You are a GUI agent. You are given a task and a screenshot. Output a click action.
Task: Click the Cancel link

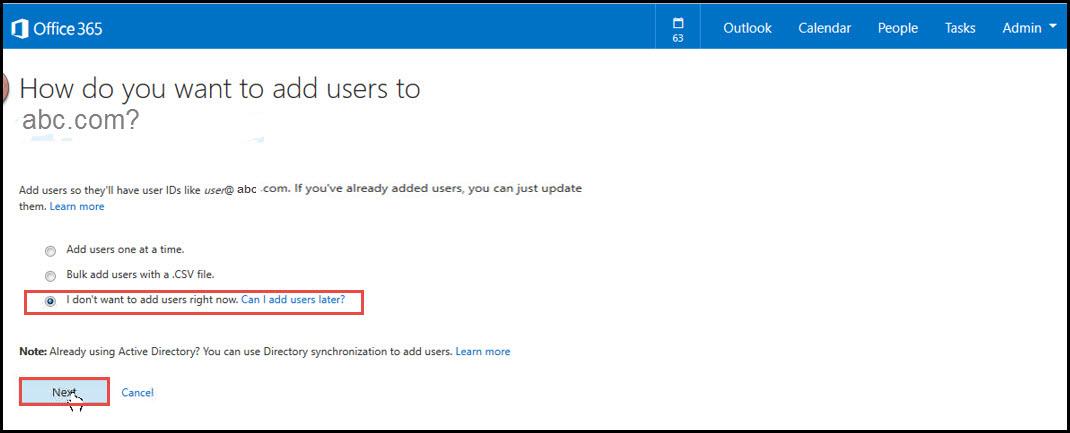click(x=137, y=392)
